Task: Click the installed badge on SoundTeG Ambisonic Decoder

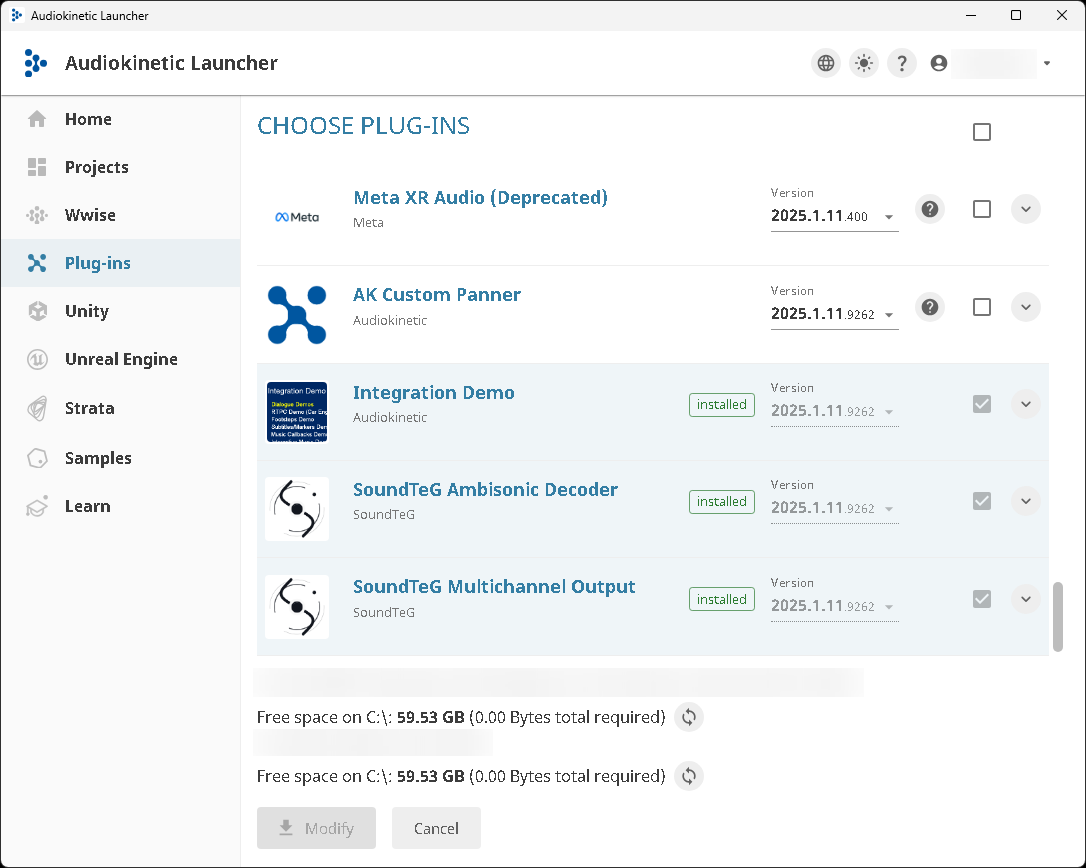Action: pos(722,502)
